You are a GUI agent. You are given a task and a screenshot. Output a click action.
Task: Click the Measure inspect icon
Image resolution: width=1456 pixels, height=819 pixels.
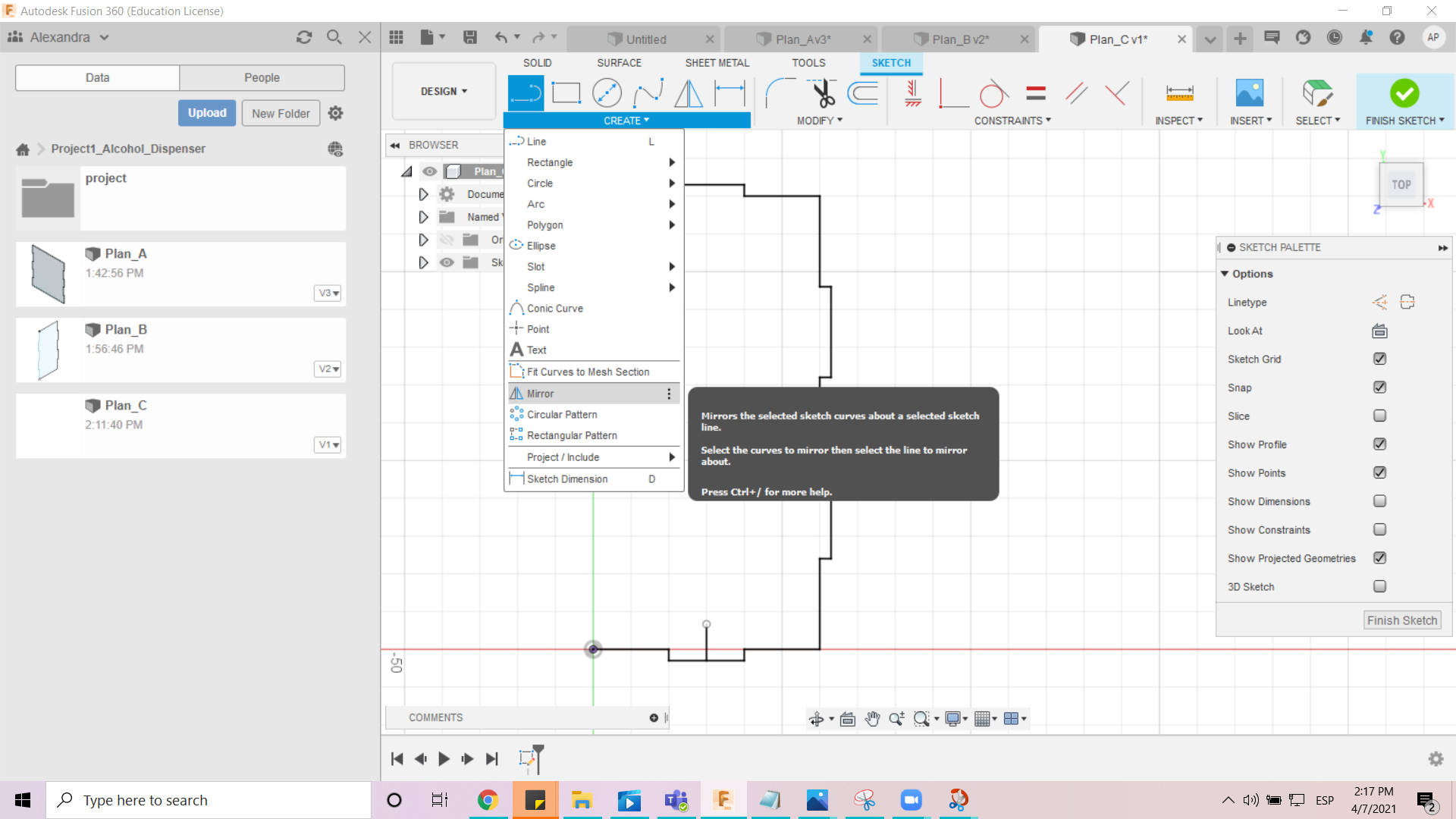click(x=1179, y=93)
